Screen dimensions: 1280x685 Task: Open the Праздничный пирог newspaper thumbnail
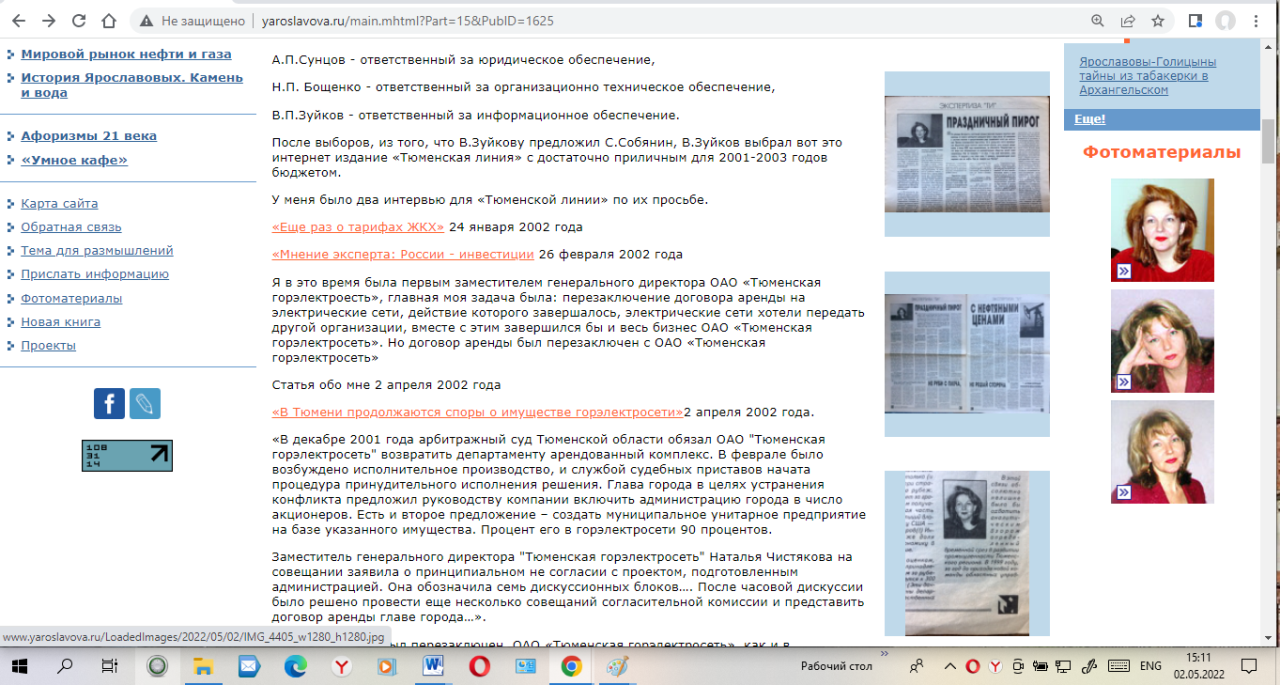point(967,154)
